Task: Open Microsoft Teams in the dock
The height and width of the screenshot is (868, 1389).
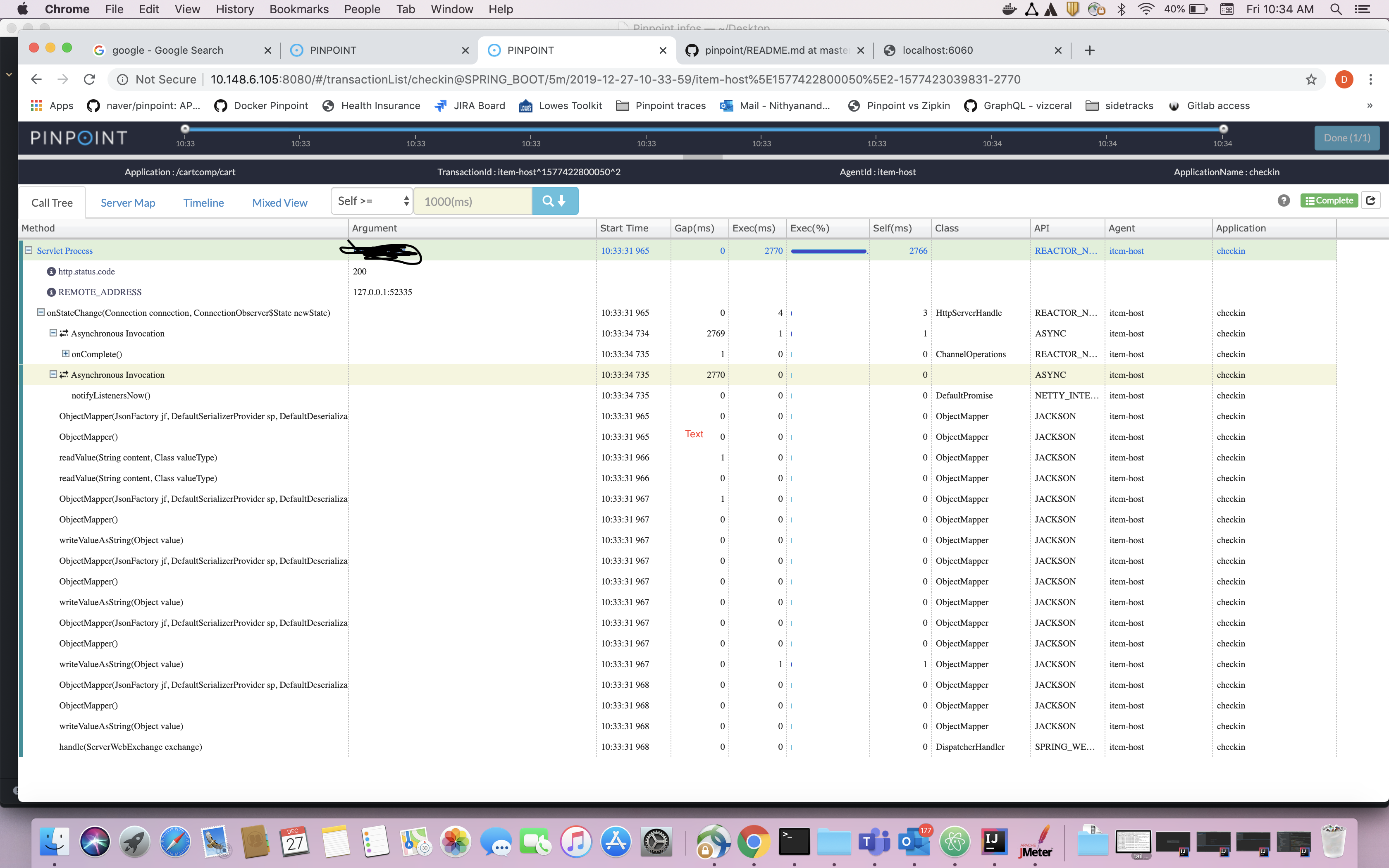Action: (x=874, y=842)
